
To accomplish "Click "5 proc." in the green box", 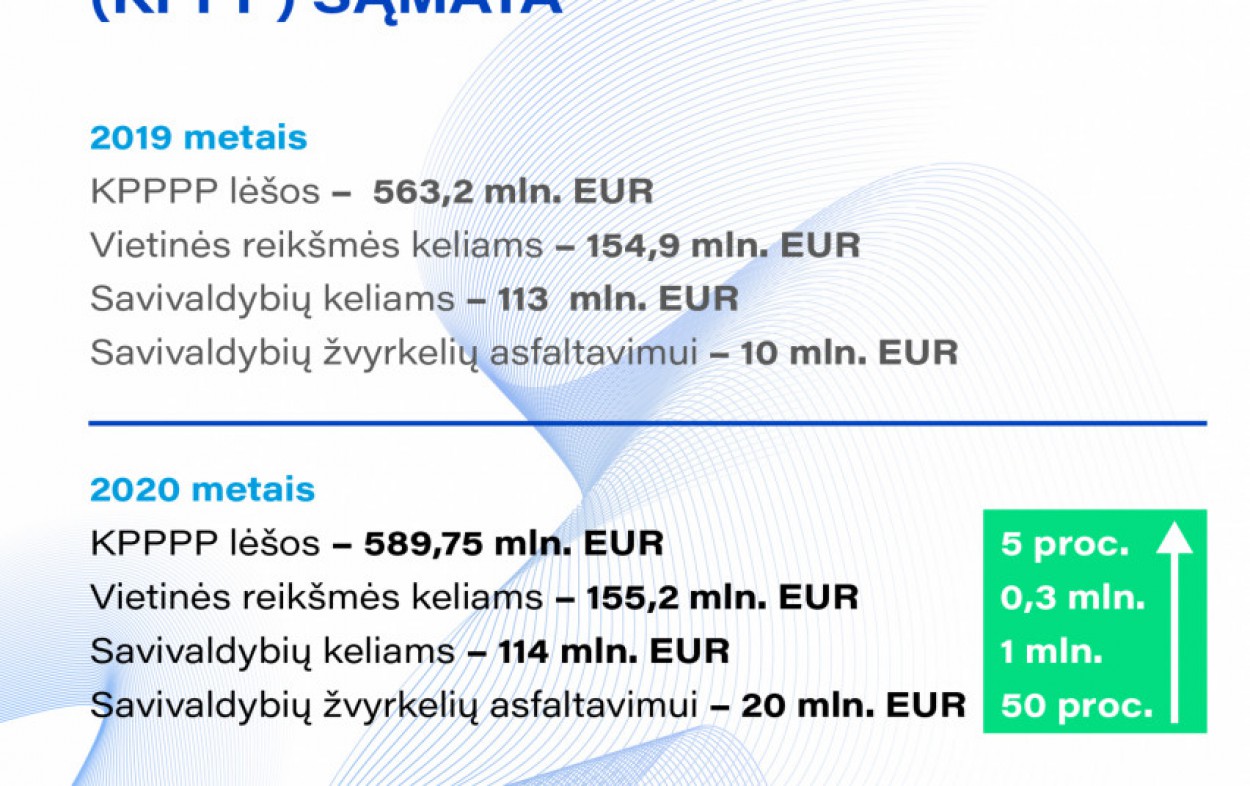I will [1064, 545].
